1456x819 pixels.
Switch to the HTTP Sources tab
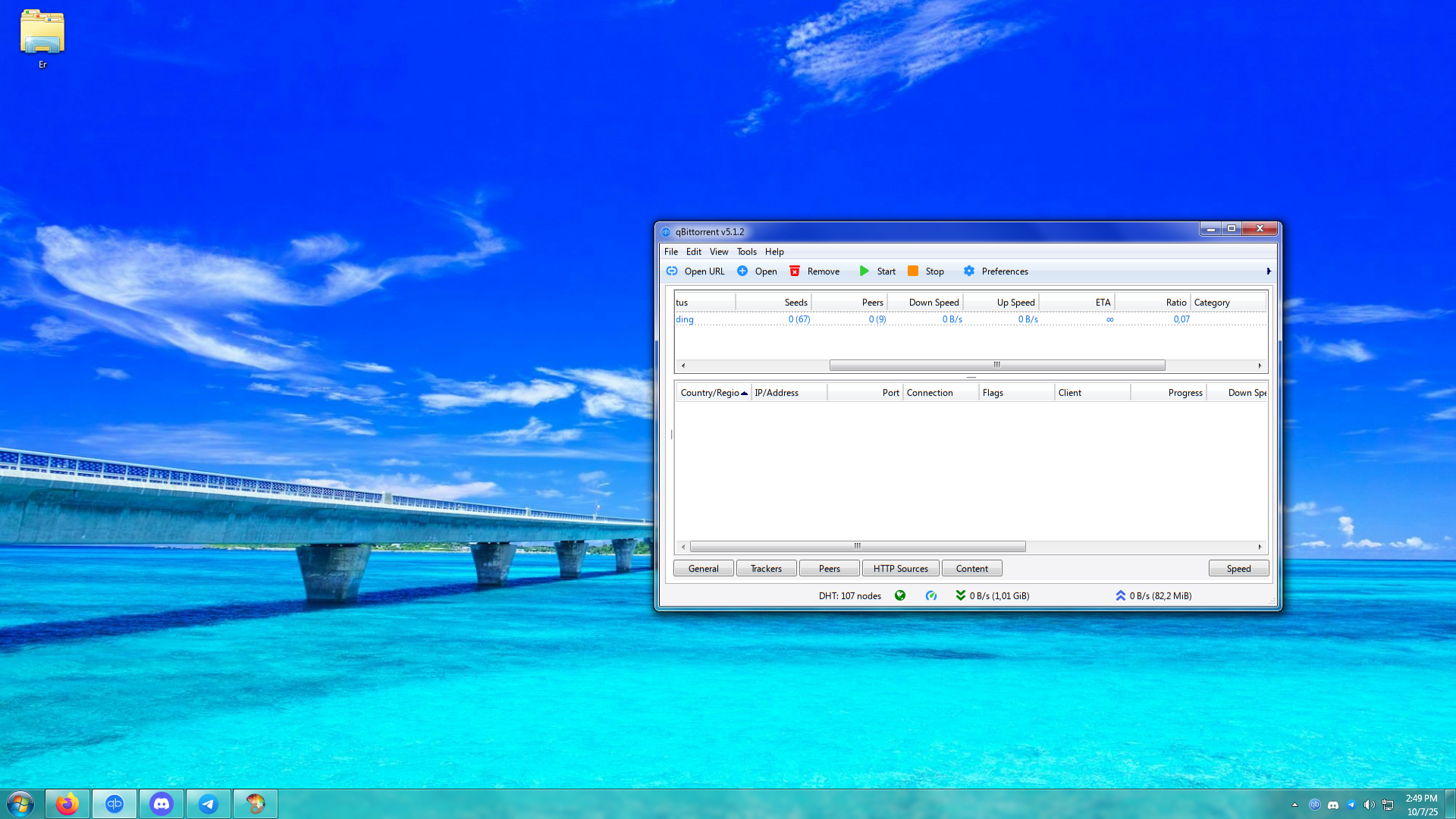click(901, 569)
